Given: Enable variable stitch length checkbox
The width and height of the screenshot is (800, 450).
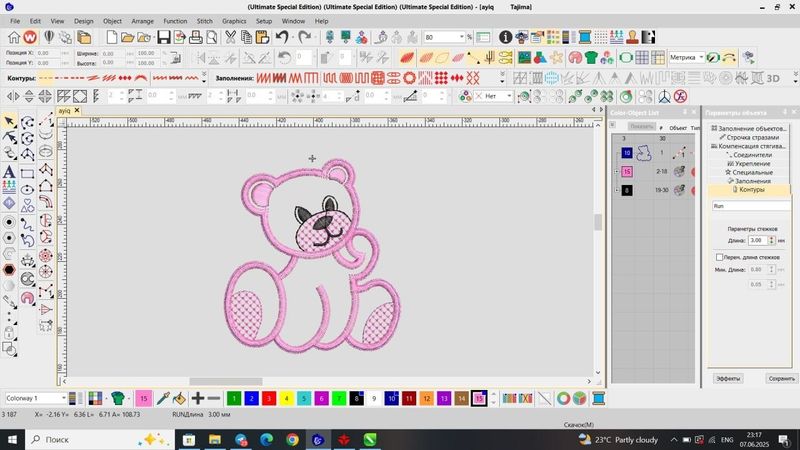Looking at the screenshot, I should click(x=719, y=257).
